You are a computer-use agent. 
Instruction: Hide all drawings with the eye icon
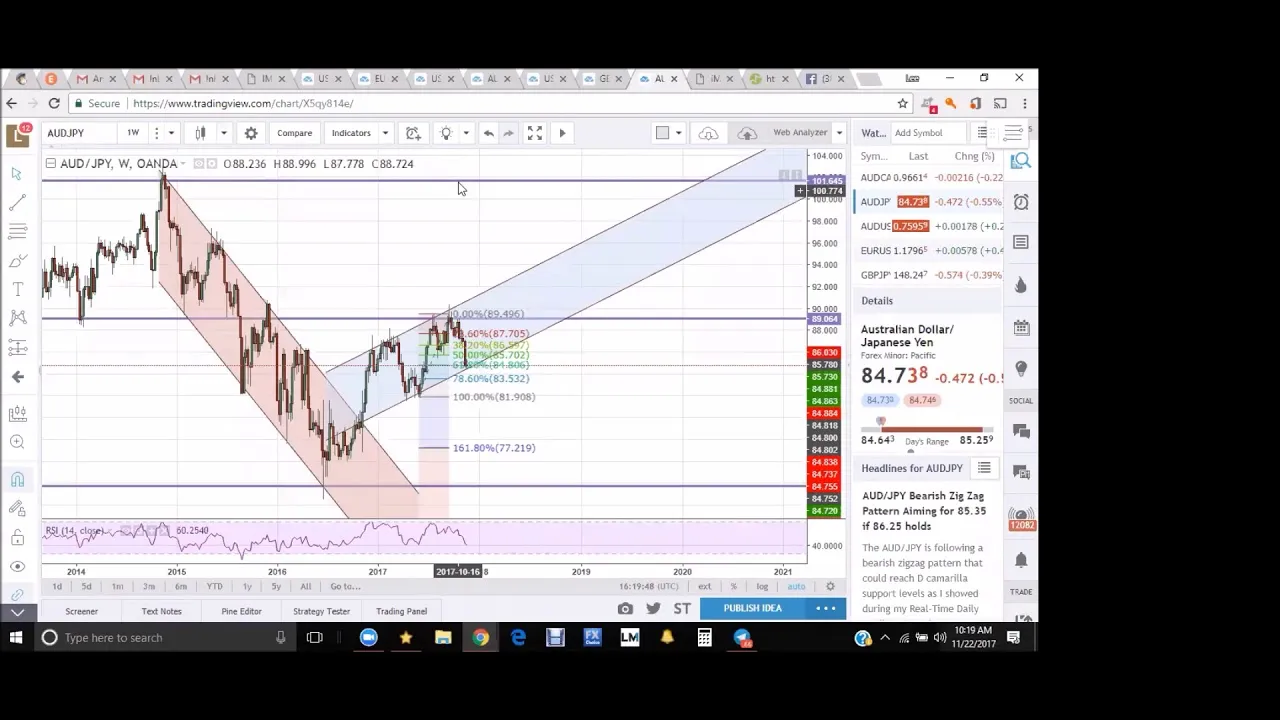[17, 567]
